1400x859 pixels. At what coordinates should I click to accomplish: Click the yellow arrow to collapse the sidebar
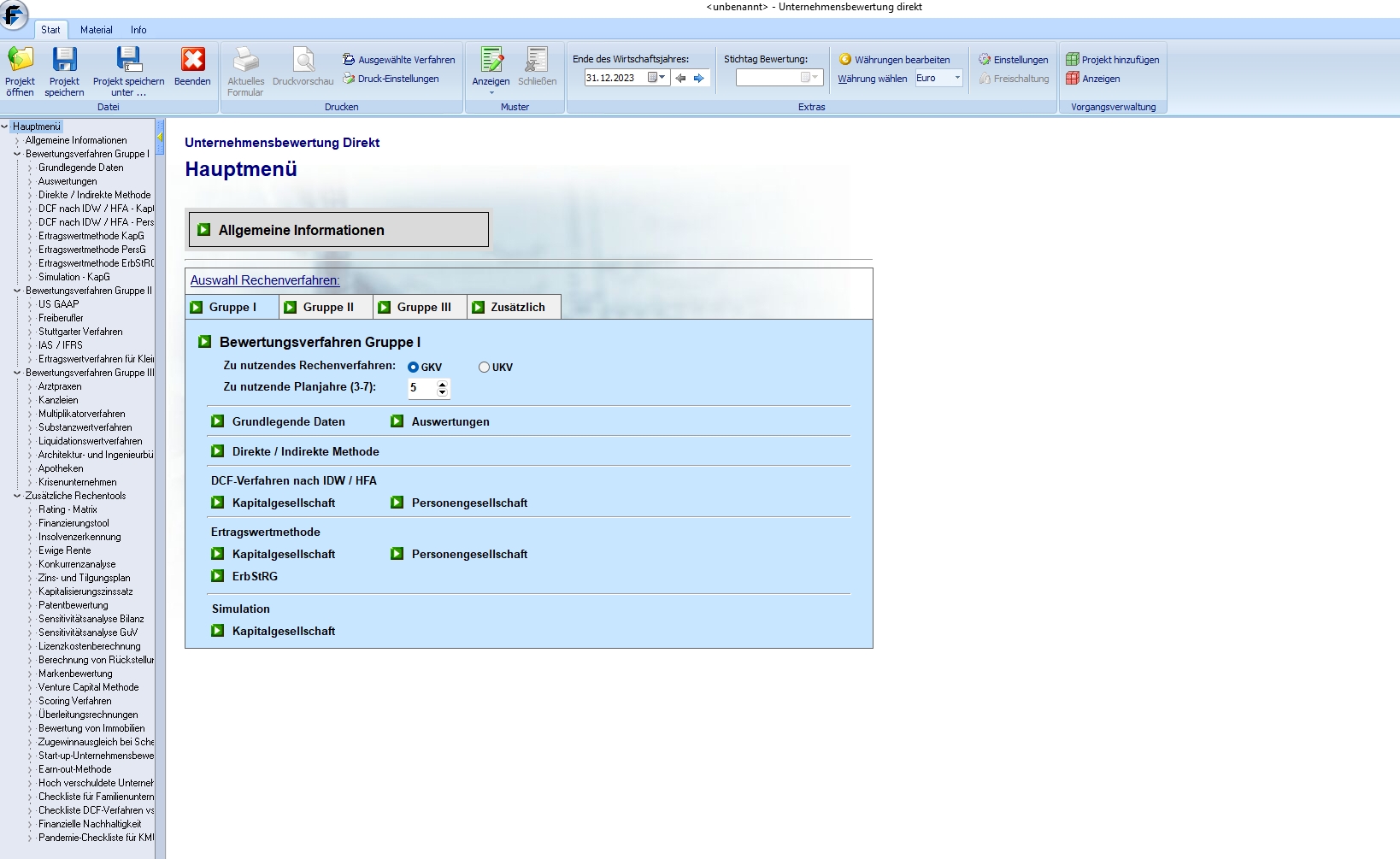coord(160,137)
